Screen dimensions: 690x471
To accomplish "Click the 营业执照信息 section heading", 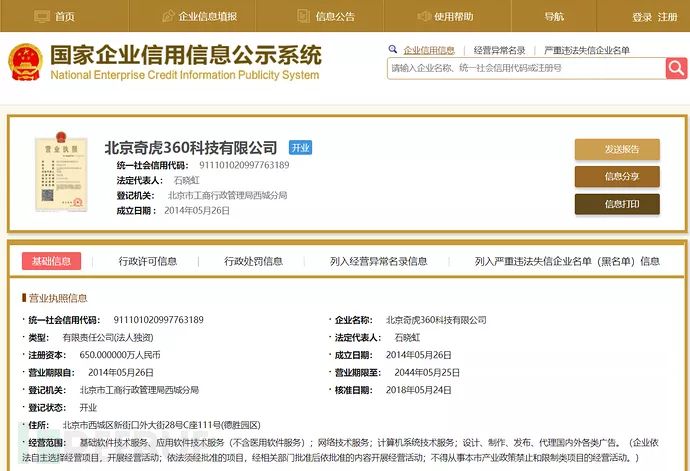I will click(x=58, y=298).
